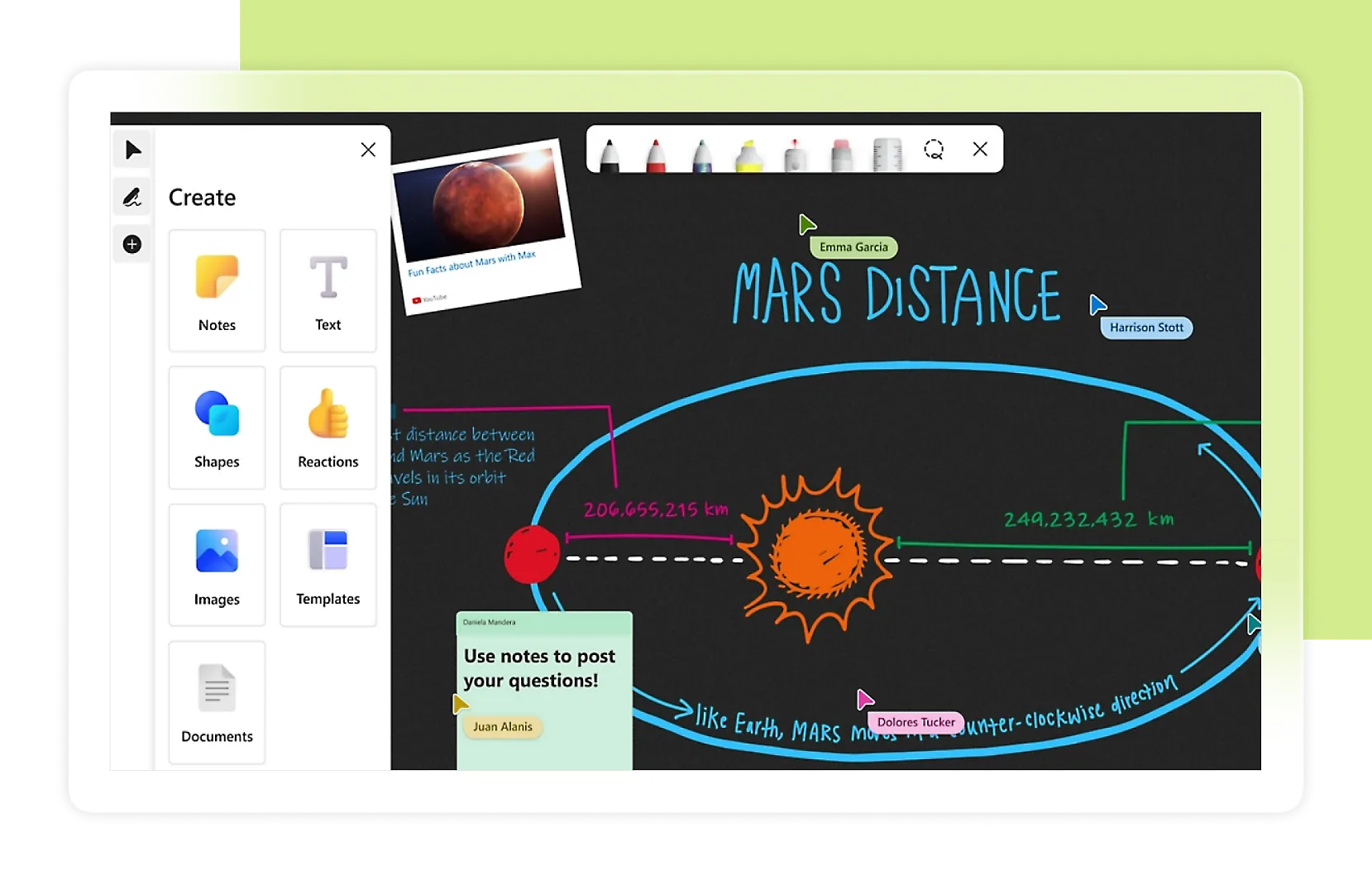
Task: Select the black pen tool
Action: pos(610,155)
